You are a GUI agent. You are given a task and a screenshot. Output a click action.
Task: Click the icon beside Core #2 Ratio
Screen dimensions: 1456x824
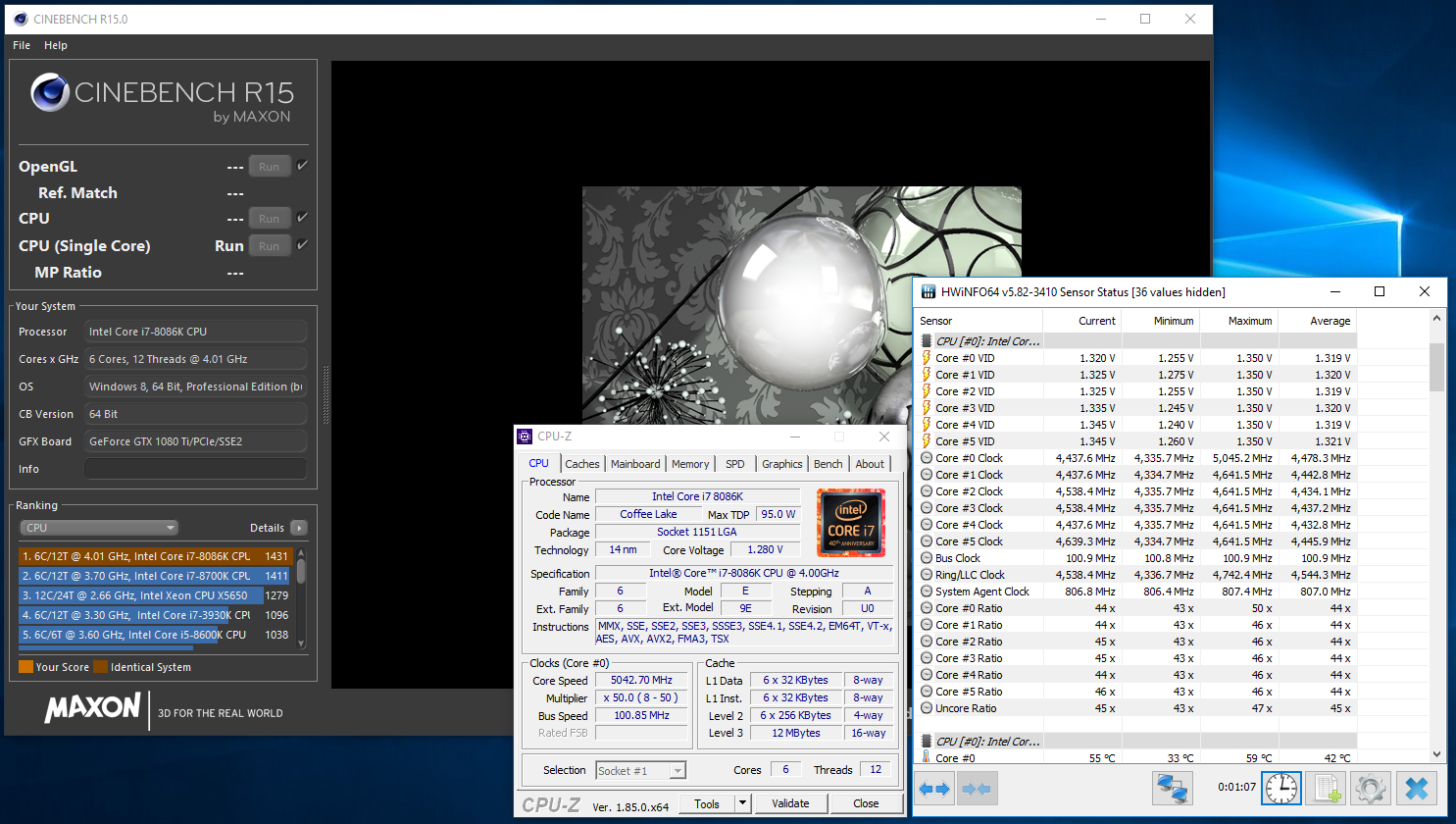(927, 642)
